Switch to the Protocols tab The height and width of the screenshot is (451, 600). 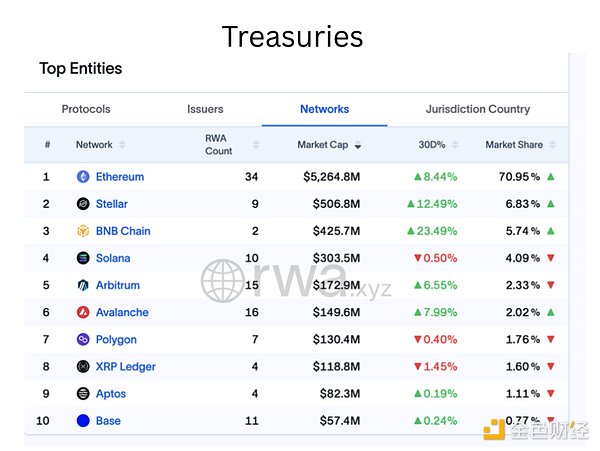(86, 109)
